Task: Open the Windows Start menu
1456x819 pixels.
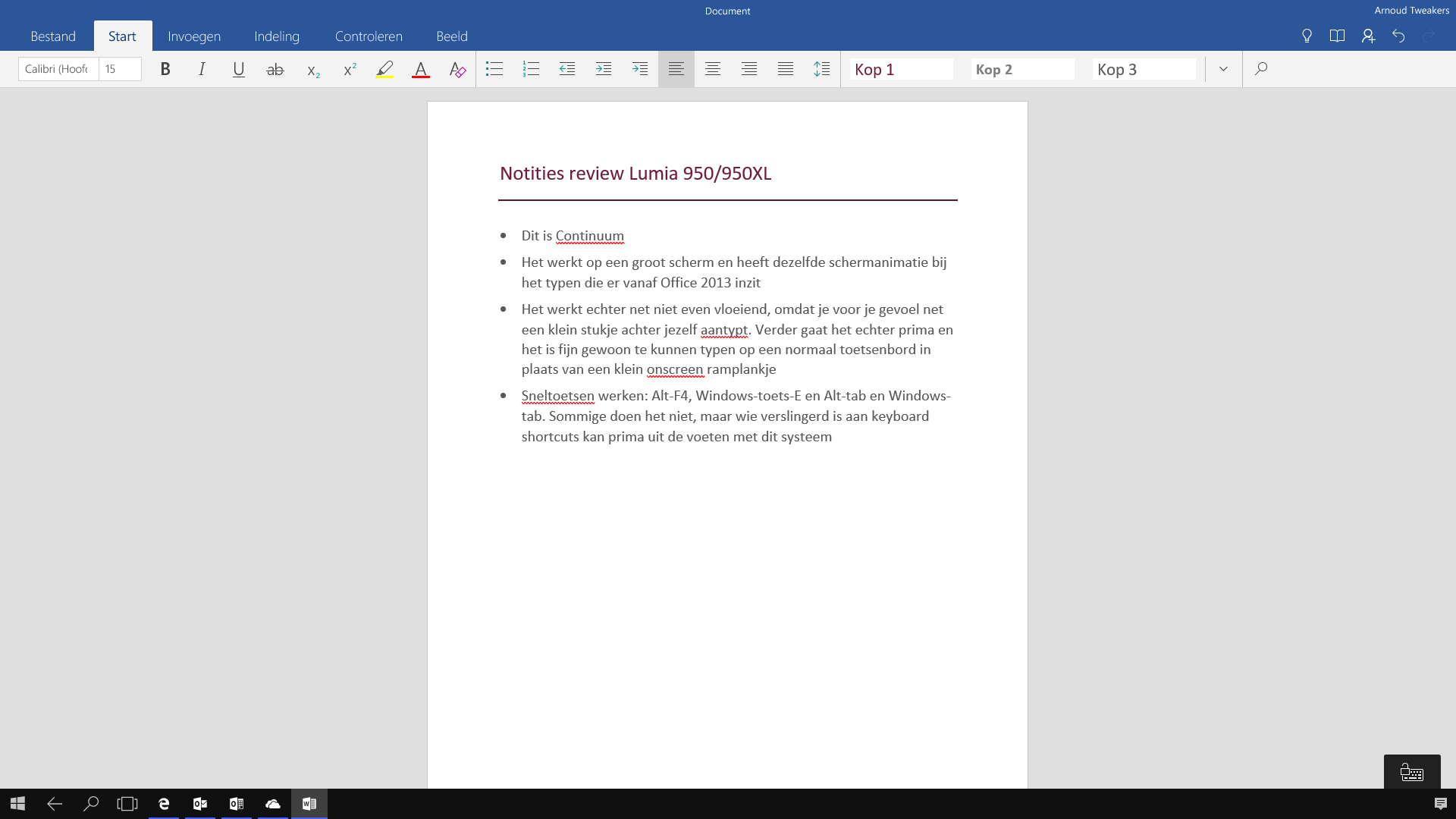Action: tap(18, 804)
